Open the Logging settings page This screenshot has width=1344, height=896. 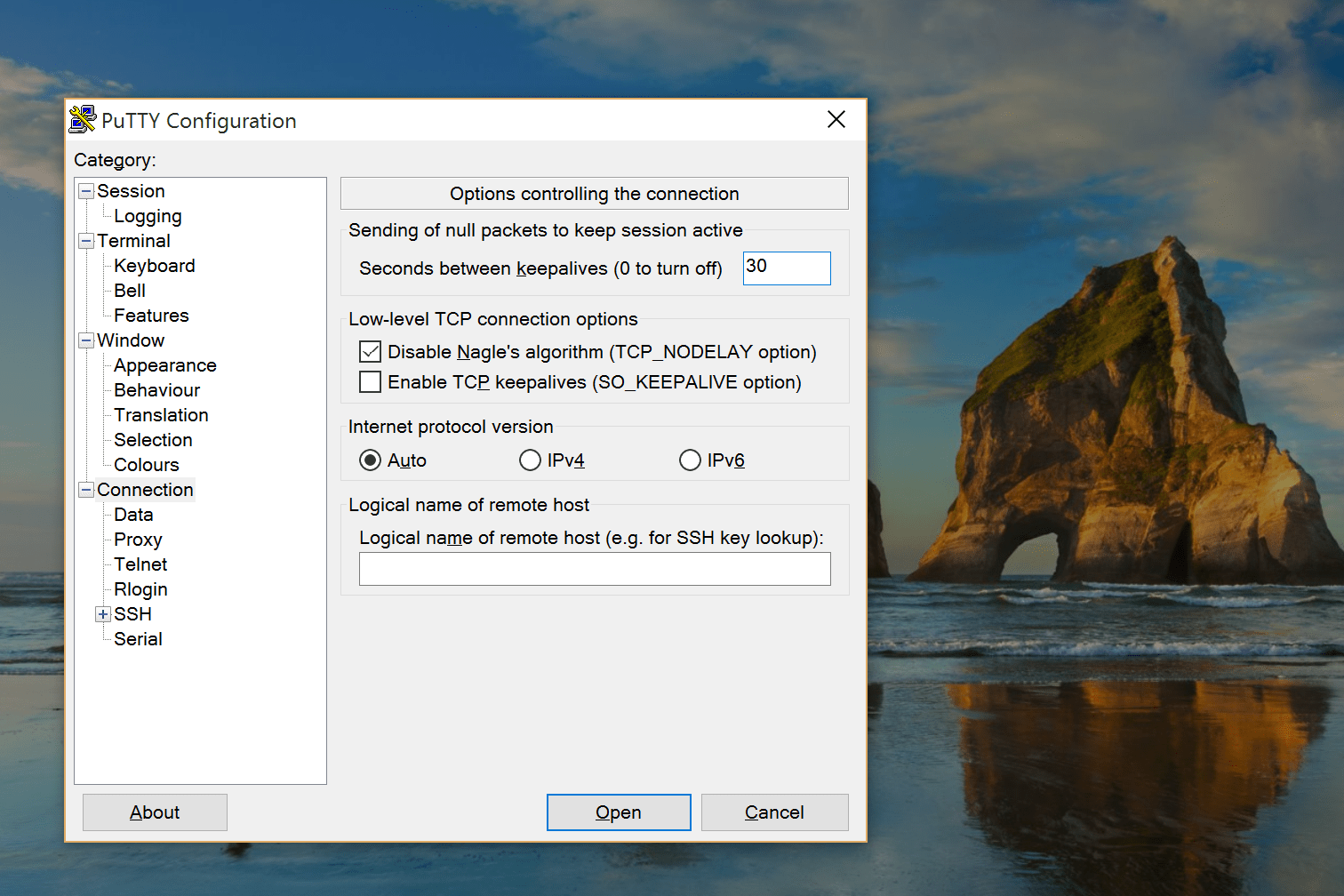148,215
